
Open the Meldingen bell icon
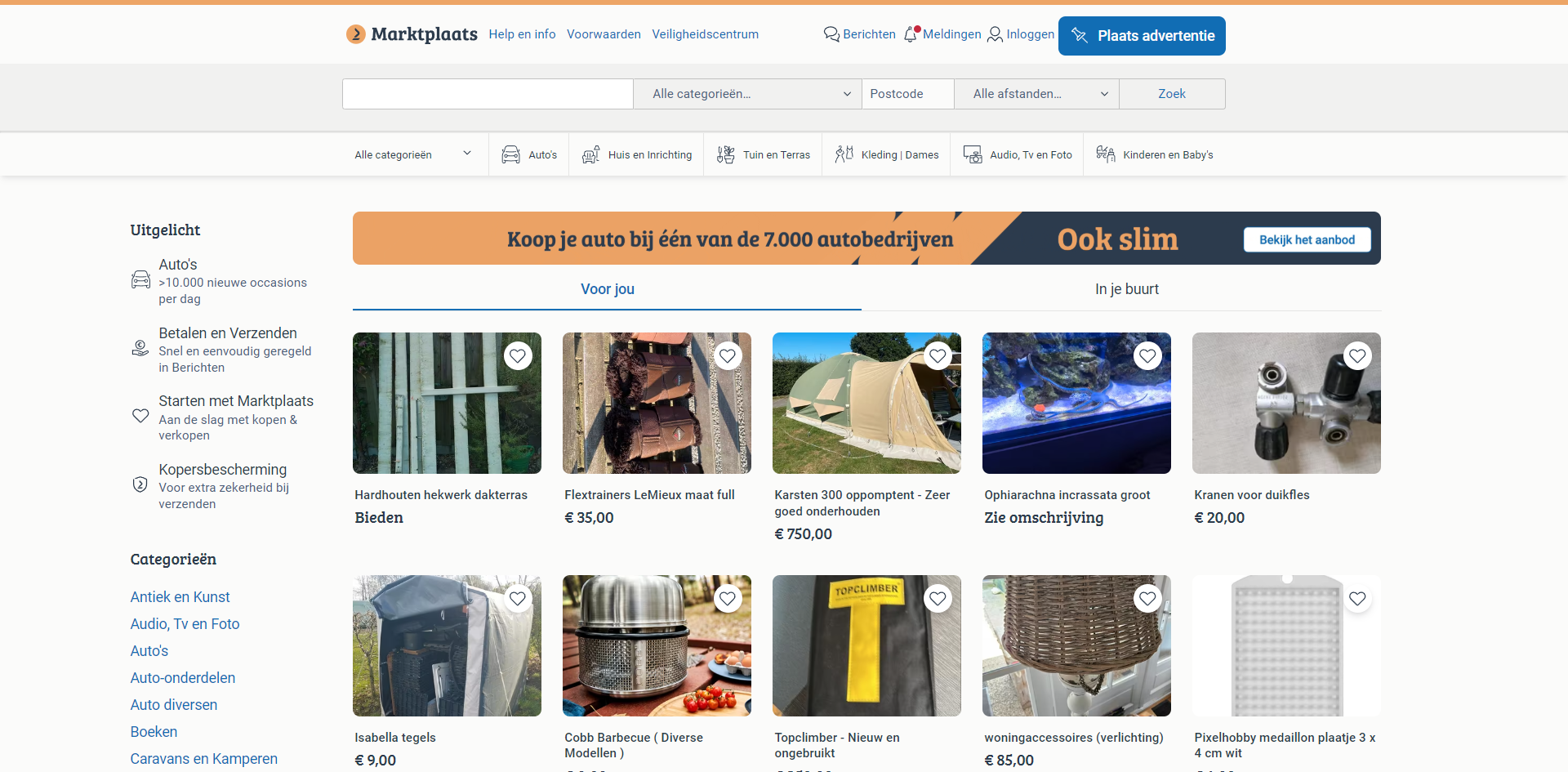click(911, 34)
